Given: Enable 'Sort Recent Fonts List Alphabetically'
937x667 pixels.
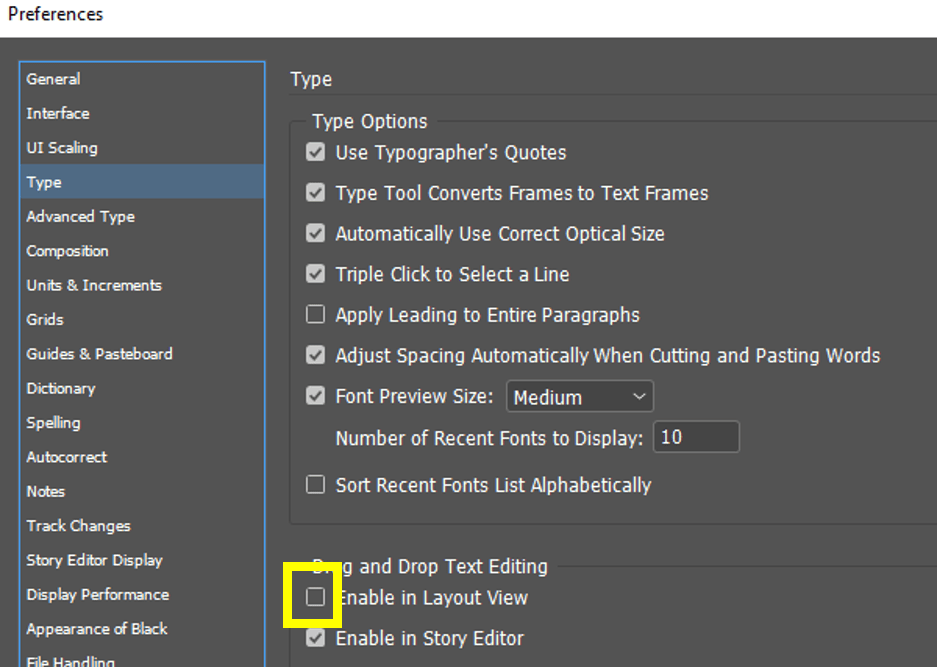Looking at the screenshot, I should 315,484.
